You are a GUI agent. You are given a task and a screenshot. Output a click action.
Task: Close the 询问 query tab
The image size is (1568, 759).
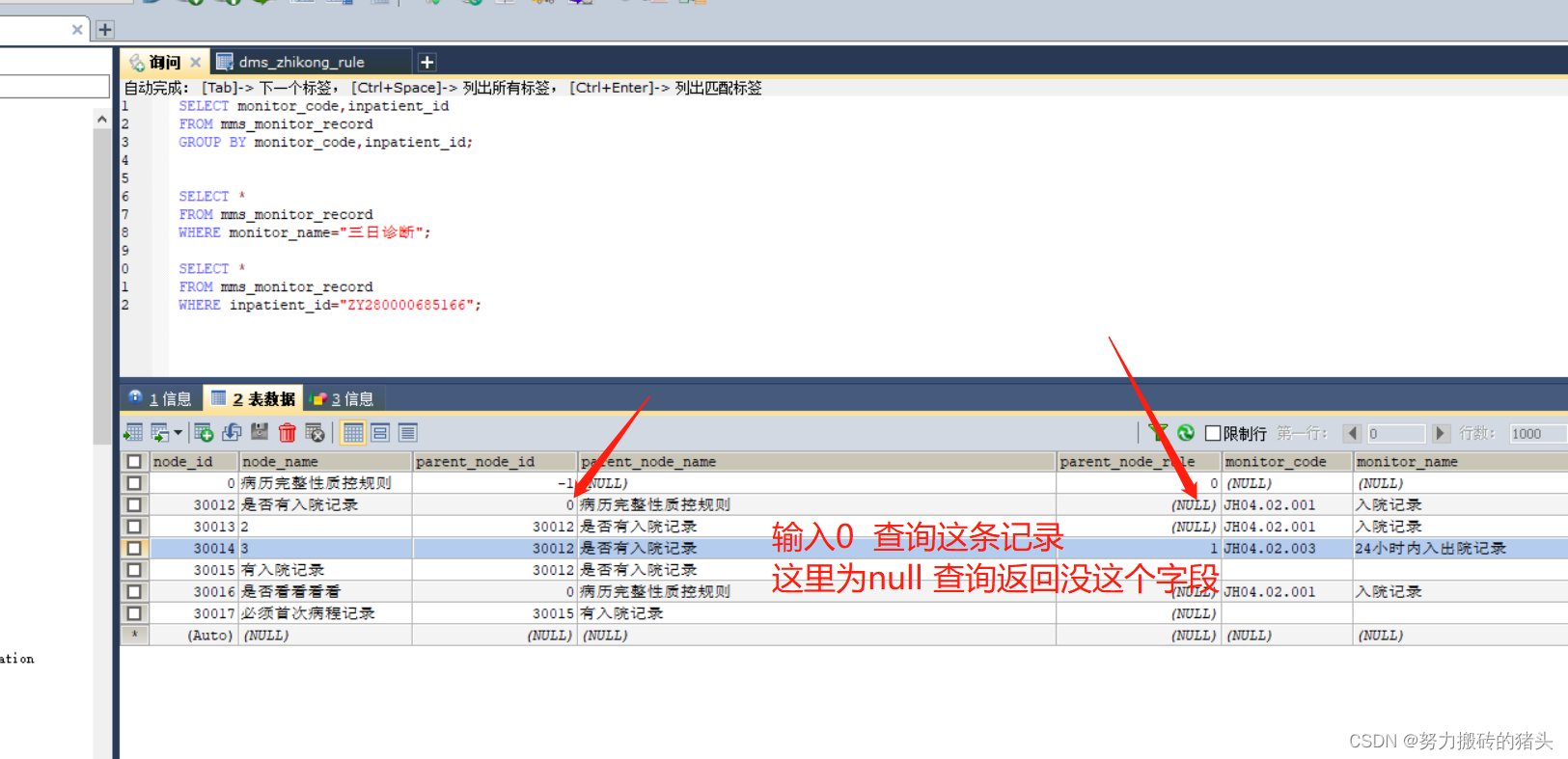click(x=195, y=62)
